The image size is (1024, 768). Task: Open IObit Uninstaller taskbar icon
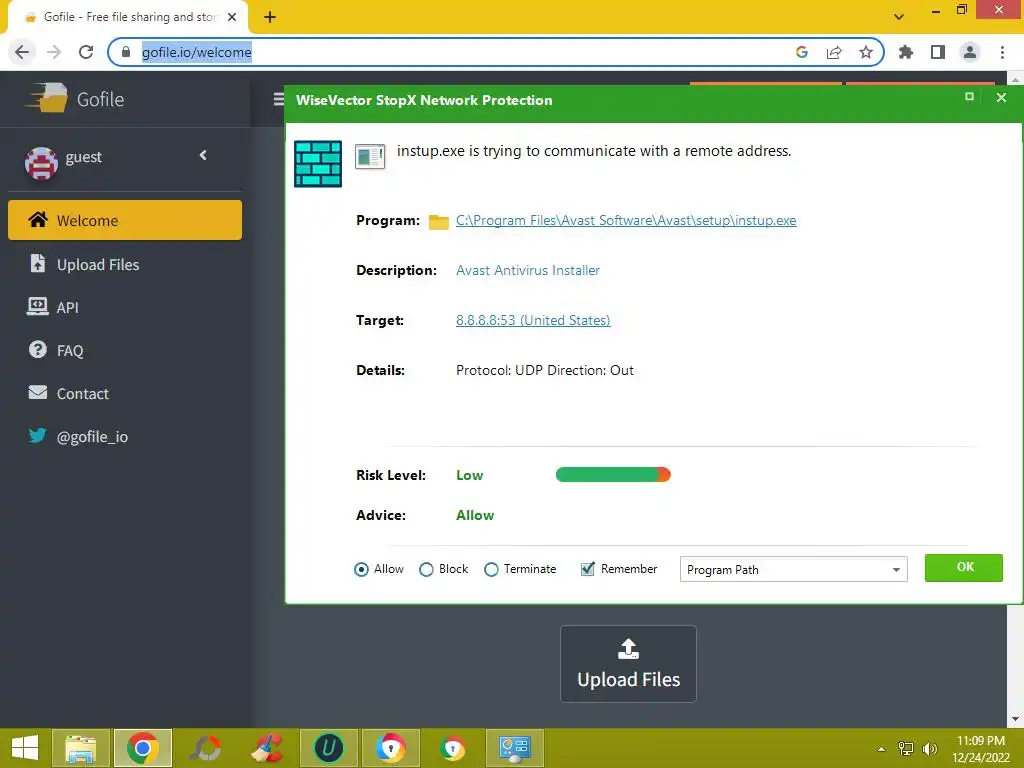coord(328,748)
